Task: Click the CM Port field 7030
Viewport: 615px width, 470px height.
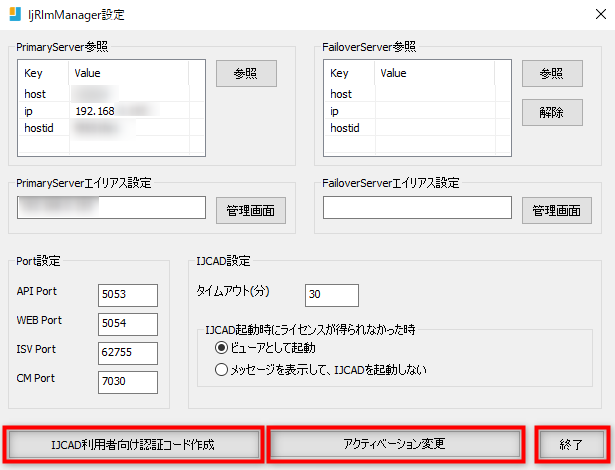Action: click(x=128, y=382)
